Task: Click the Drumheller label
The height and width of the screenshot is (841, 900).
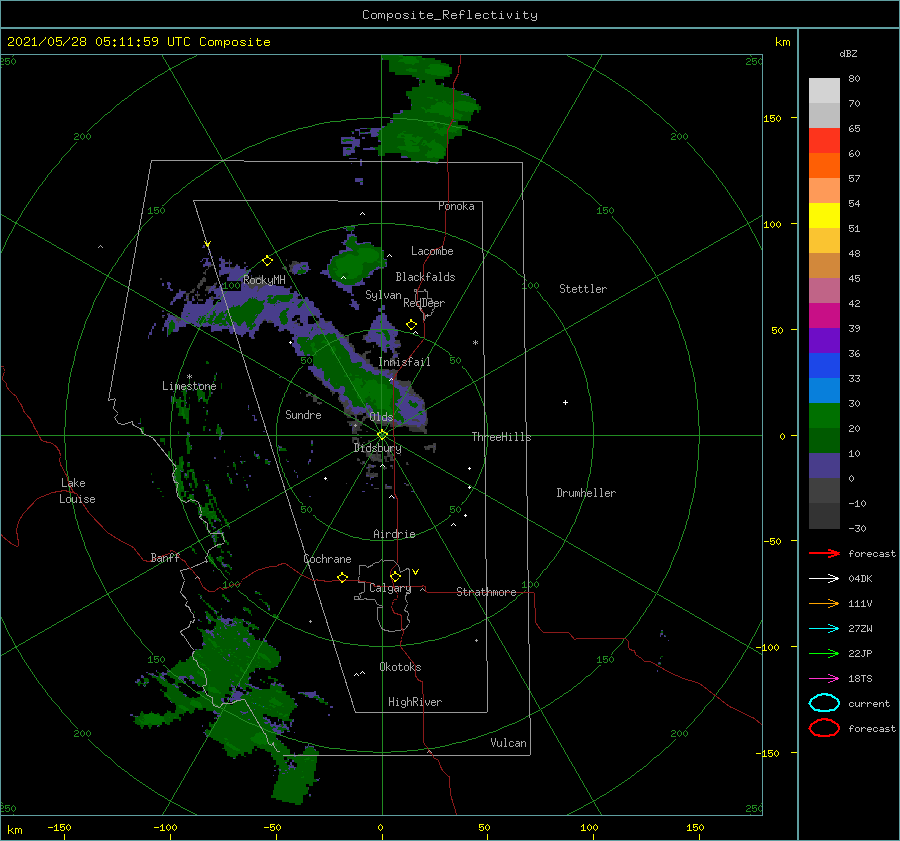Action: pos(586,493)
